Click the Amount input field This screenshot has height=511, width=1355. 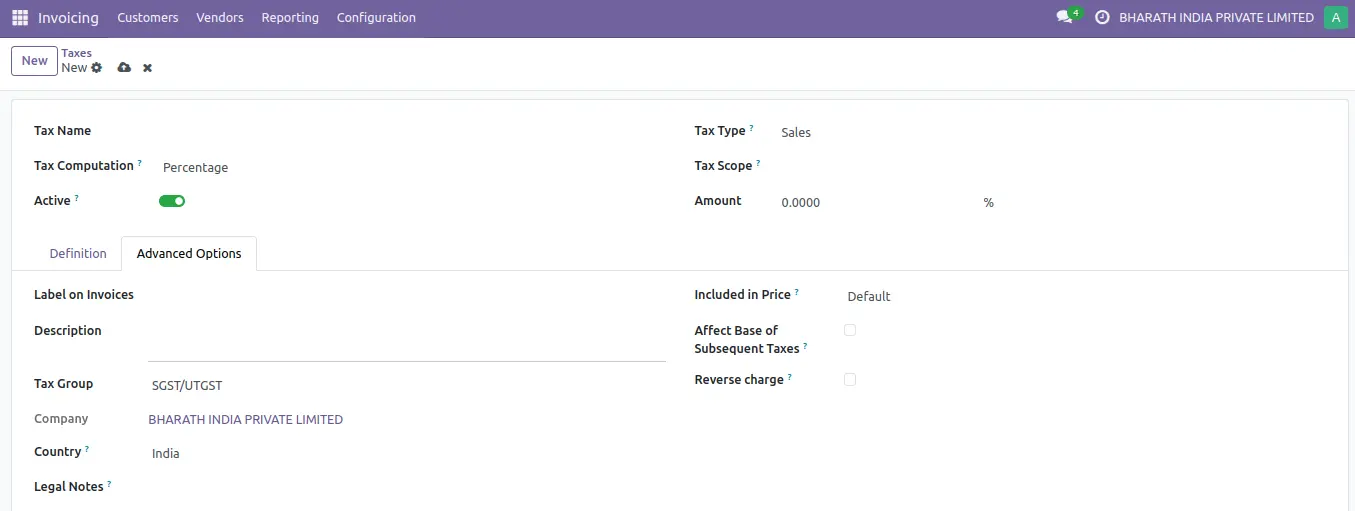pyautogui.click(x=870, y=203)
